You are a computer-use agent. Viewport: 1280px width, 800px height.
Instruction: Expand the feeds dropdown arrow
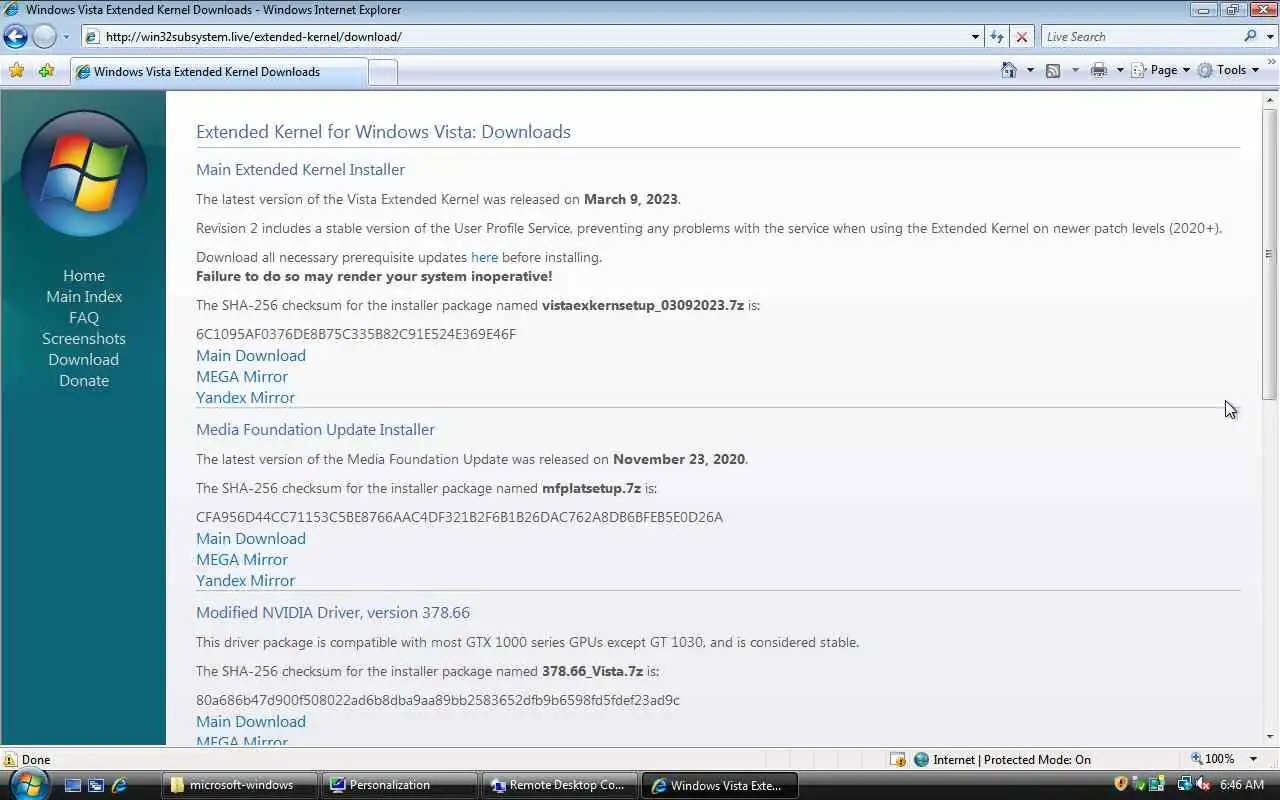click(x=1075, y=70)
